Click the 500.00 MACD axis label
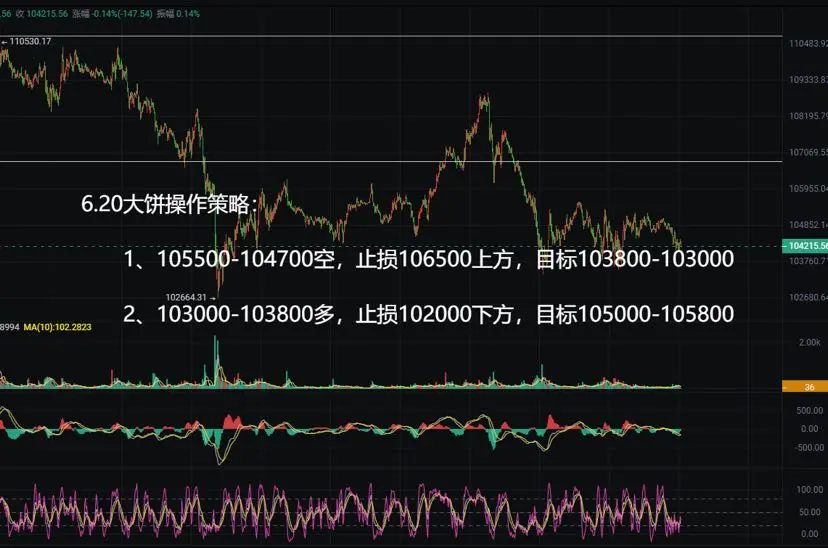828x548 pixels. [x=810, y=411]
